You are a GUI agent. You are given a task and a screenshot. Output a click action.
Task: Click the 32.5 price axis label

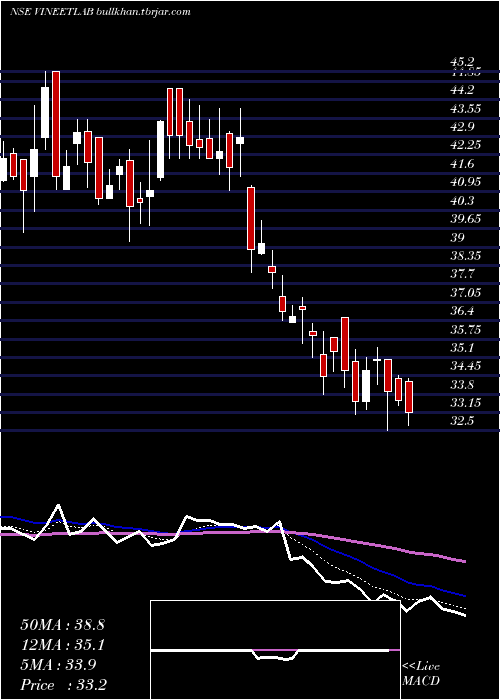tap(463, 421)
